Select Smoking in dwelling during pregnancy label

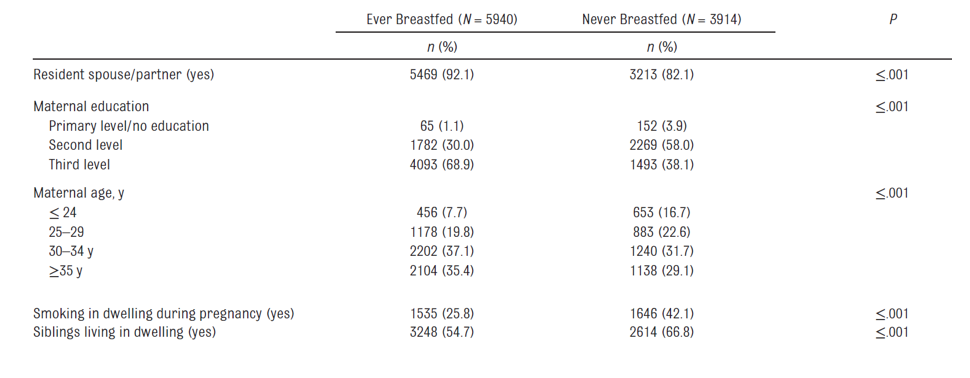[163, 314]
